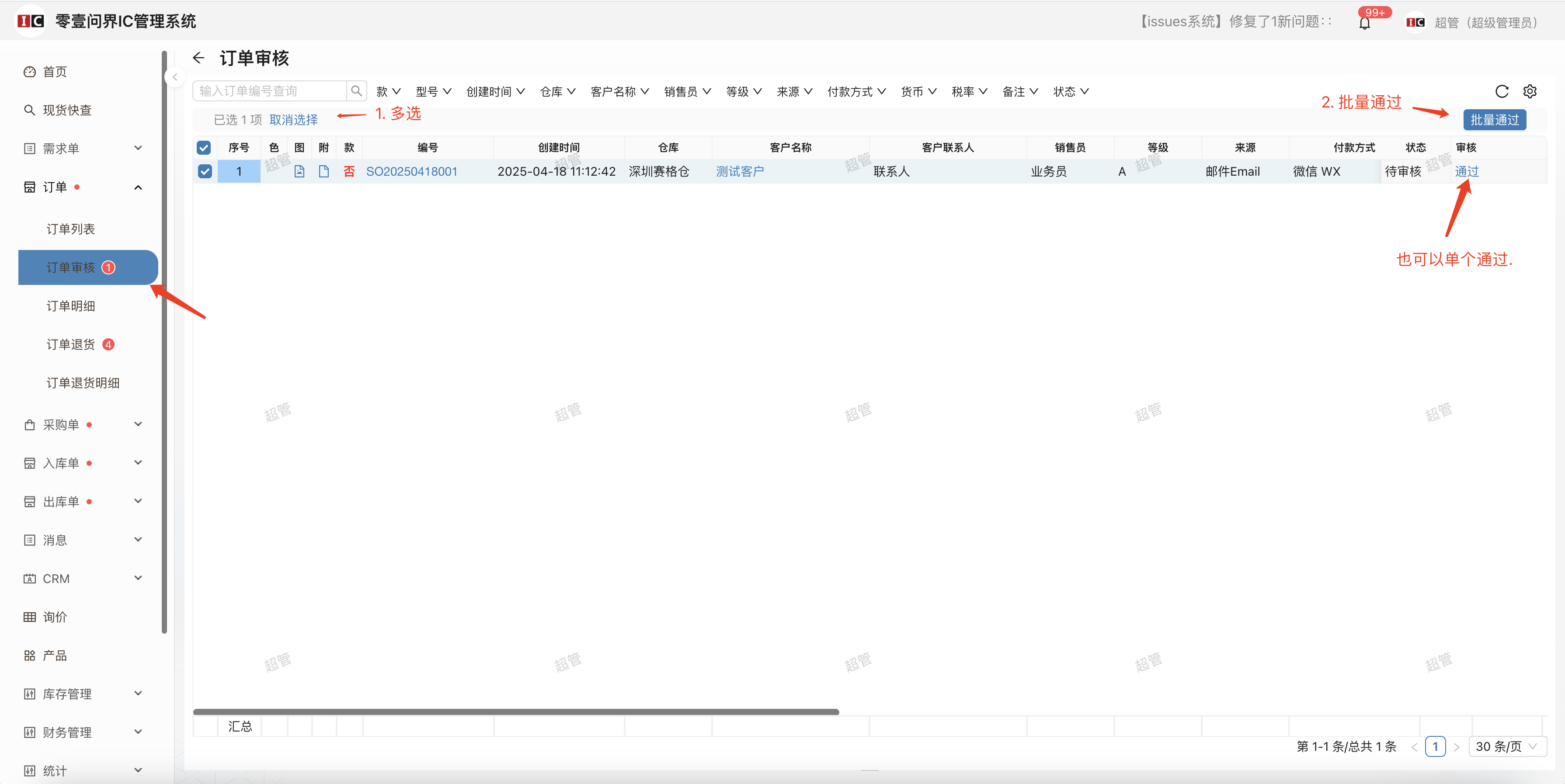1565x784 pixels.
Task: Click the order number search field
Action: (270, 91)
